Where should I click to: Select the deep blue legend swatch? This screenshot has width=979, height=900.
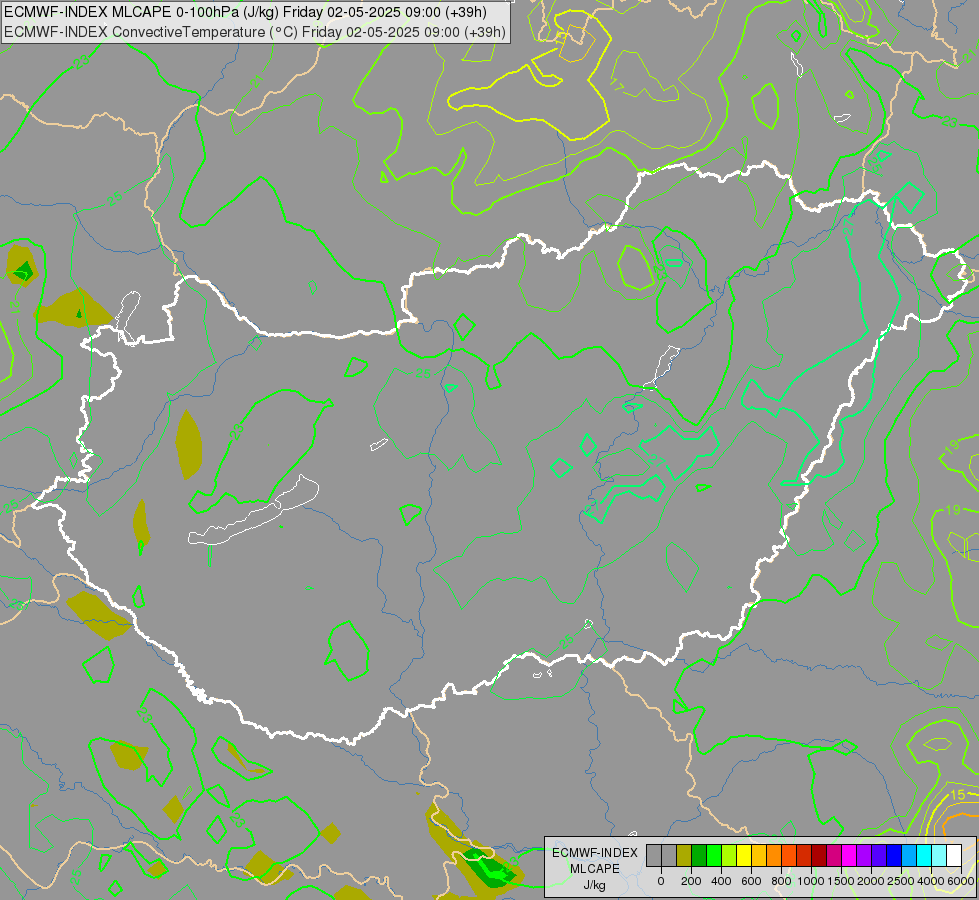click(x=893, y=855)
